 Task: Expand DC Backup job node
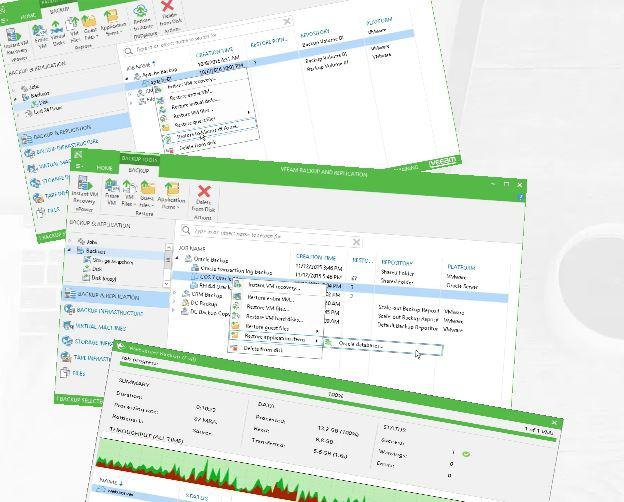coord(174,301)
